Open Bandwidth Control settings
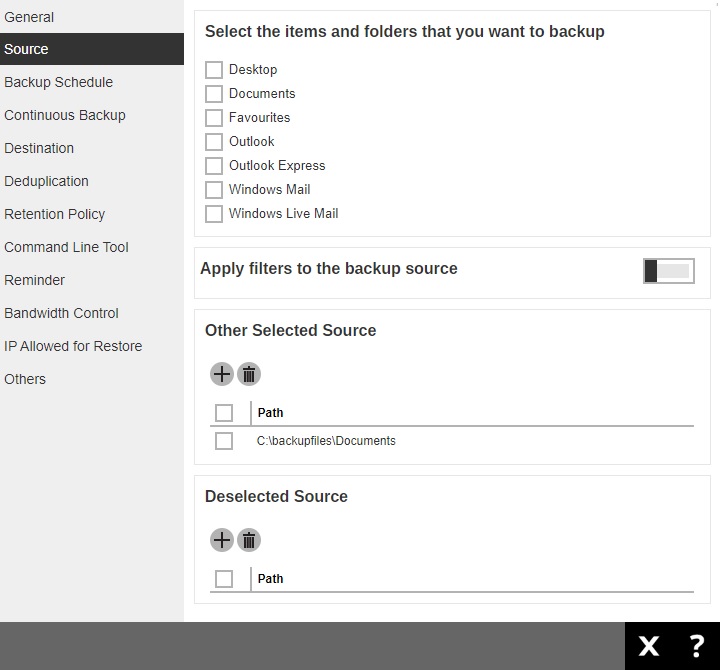 point(92,313)
